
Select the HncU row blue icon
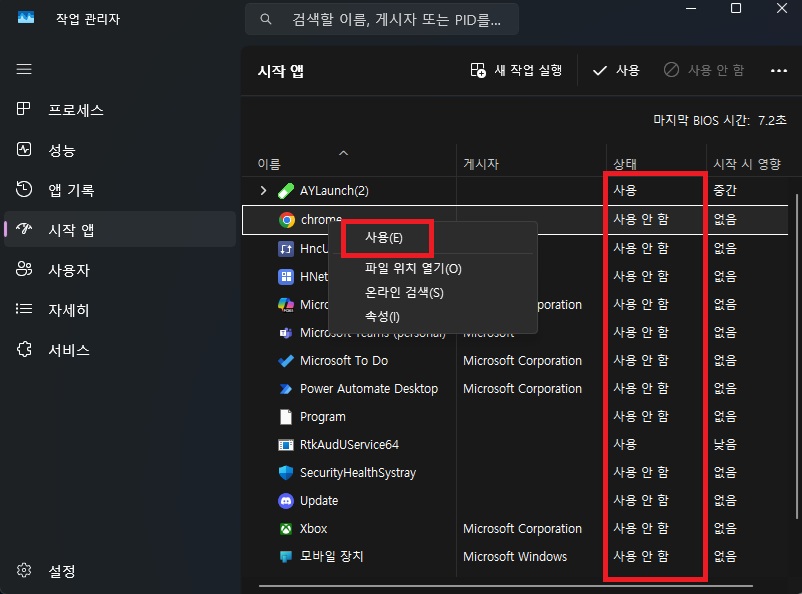click(286, 249)
